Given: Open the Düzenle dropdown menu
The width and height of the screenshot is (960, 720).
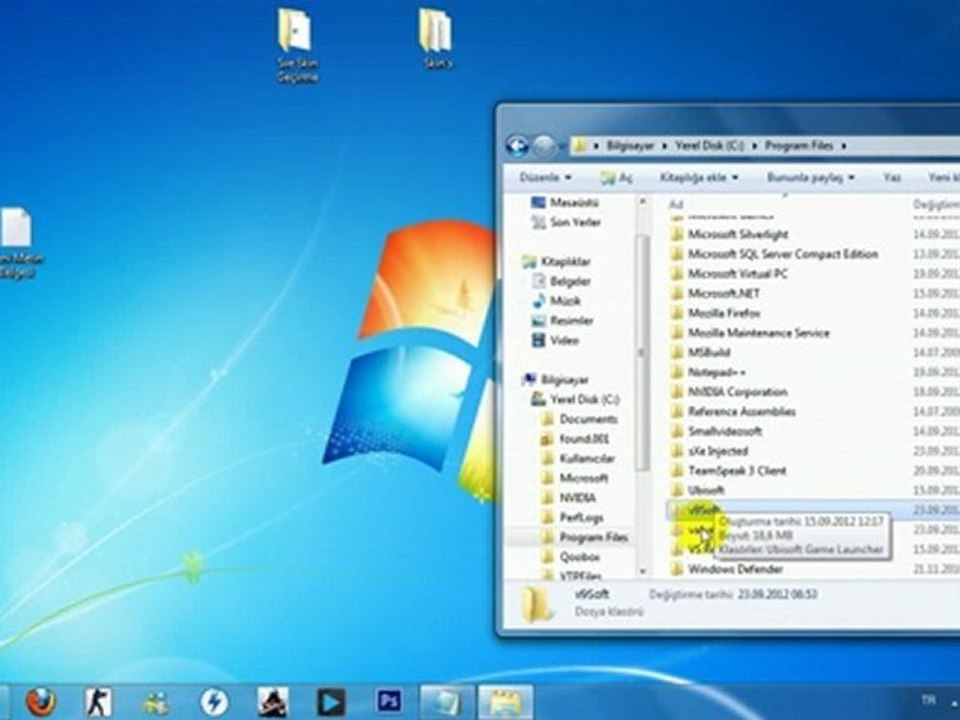Looking at the screenshot, I should click(545, 178).
